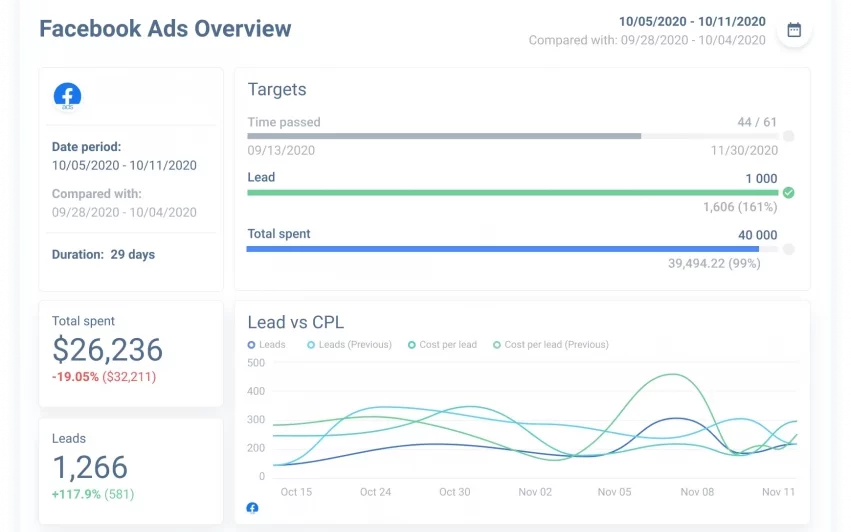
Task: Click the info card 09/28/2020 - 10/04/2020 range
Action: click(124, 212)
